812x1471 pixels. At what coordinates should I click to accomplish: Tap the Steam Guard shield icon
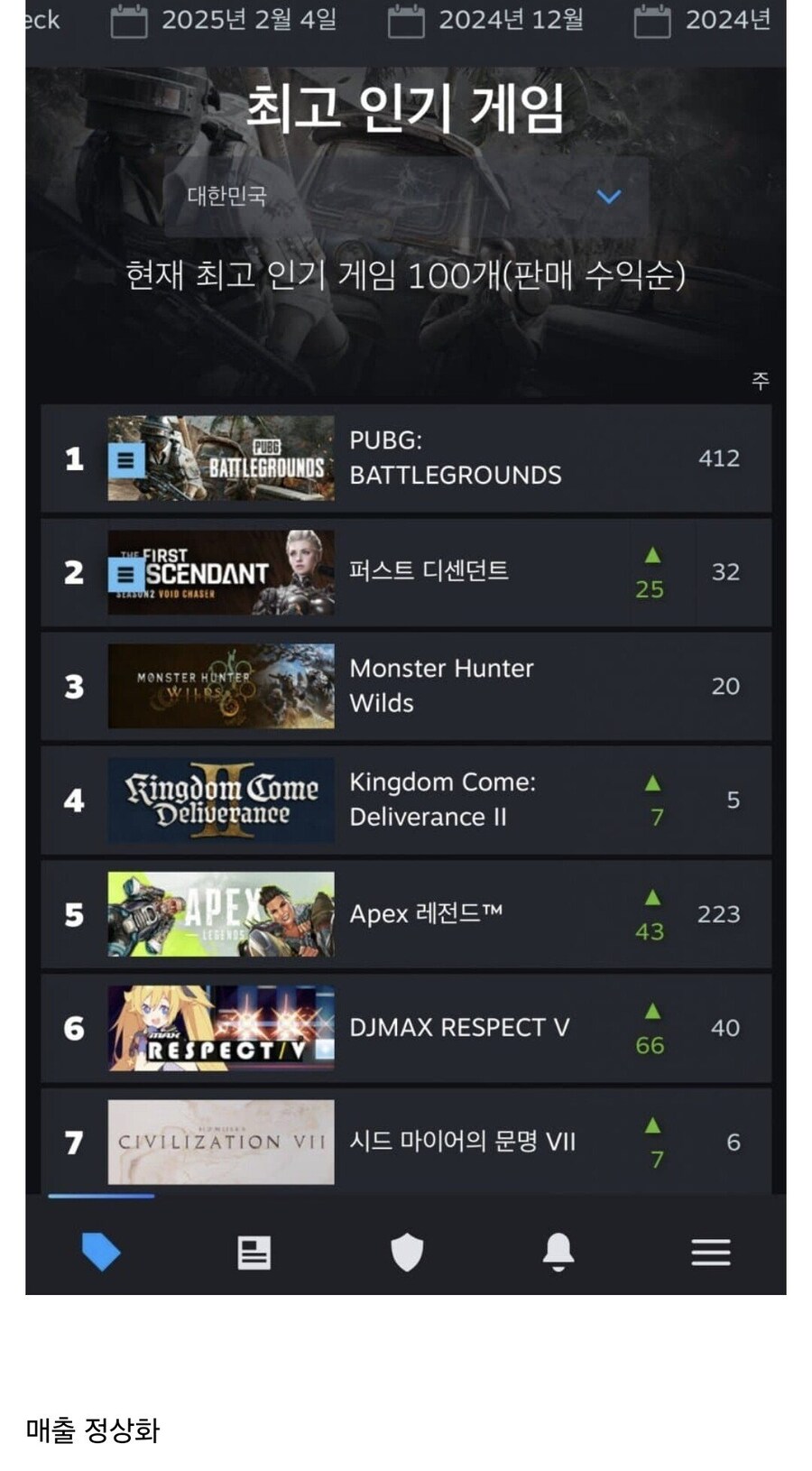(x=407, y=1253)
